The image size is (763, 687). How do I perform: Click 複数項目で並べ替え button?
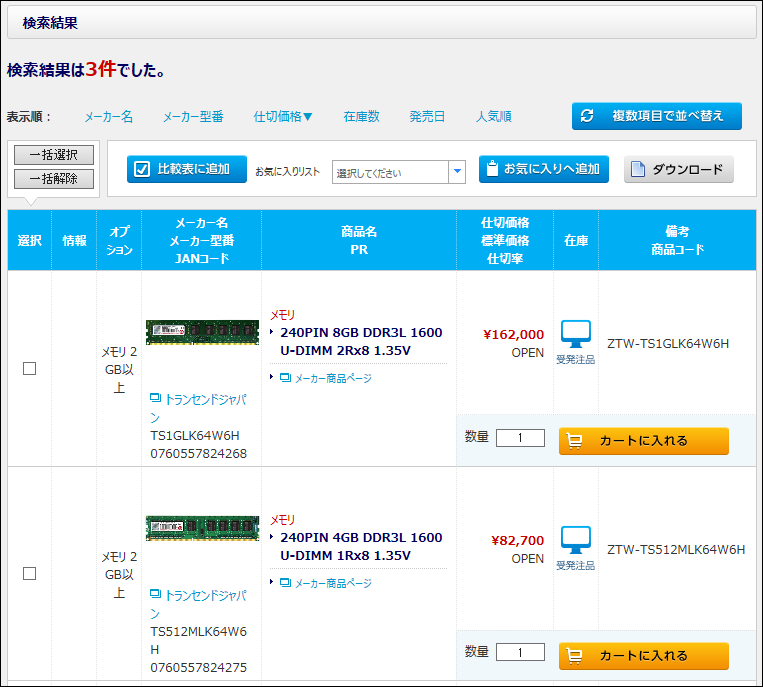657,116
